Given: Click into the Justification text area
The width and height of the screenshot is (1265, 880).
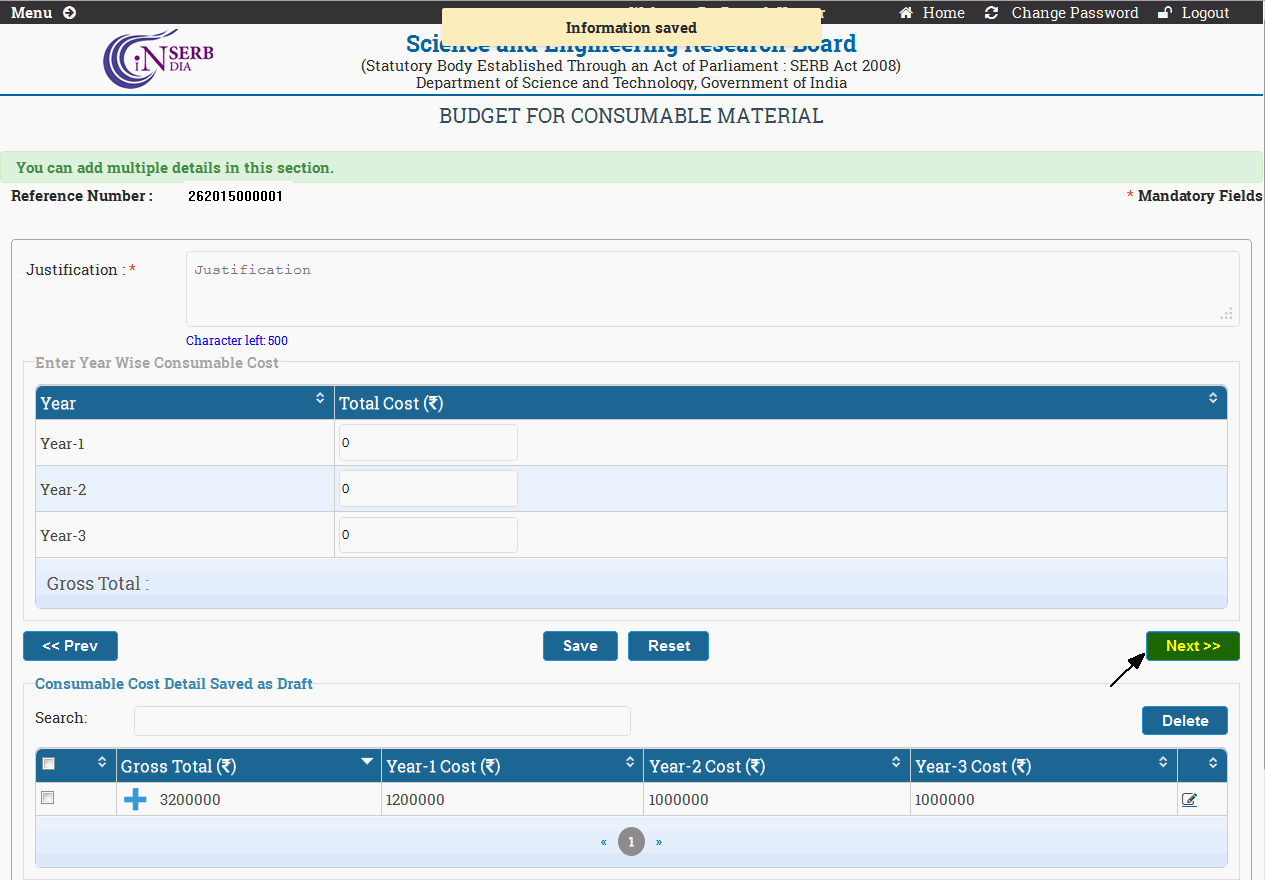Looking at the screenshot, I should point(711,289).
